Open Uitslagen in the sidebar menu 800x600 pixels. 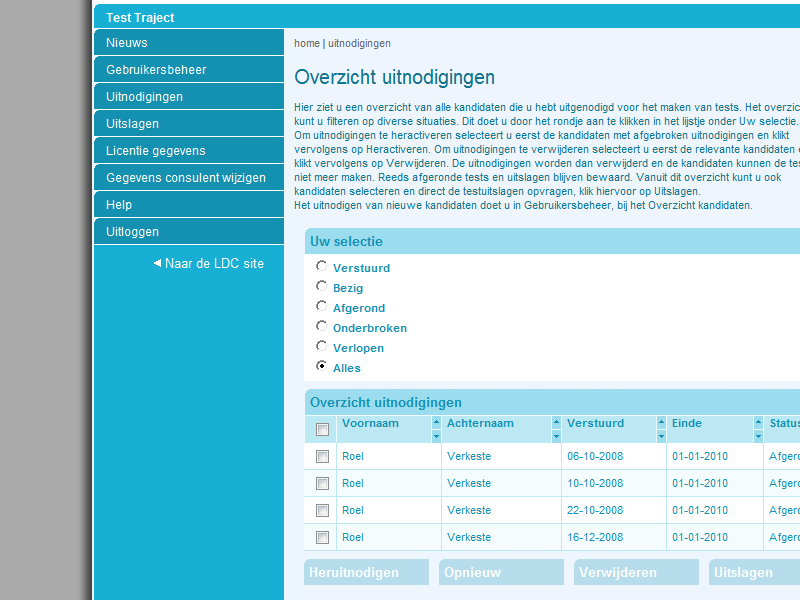coord(189,123)
